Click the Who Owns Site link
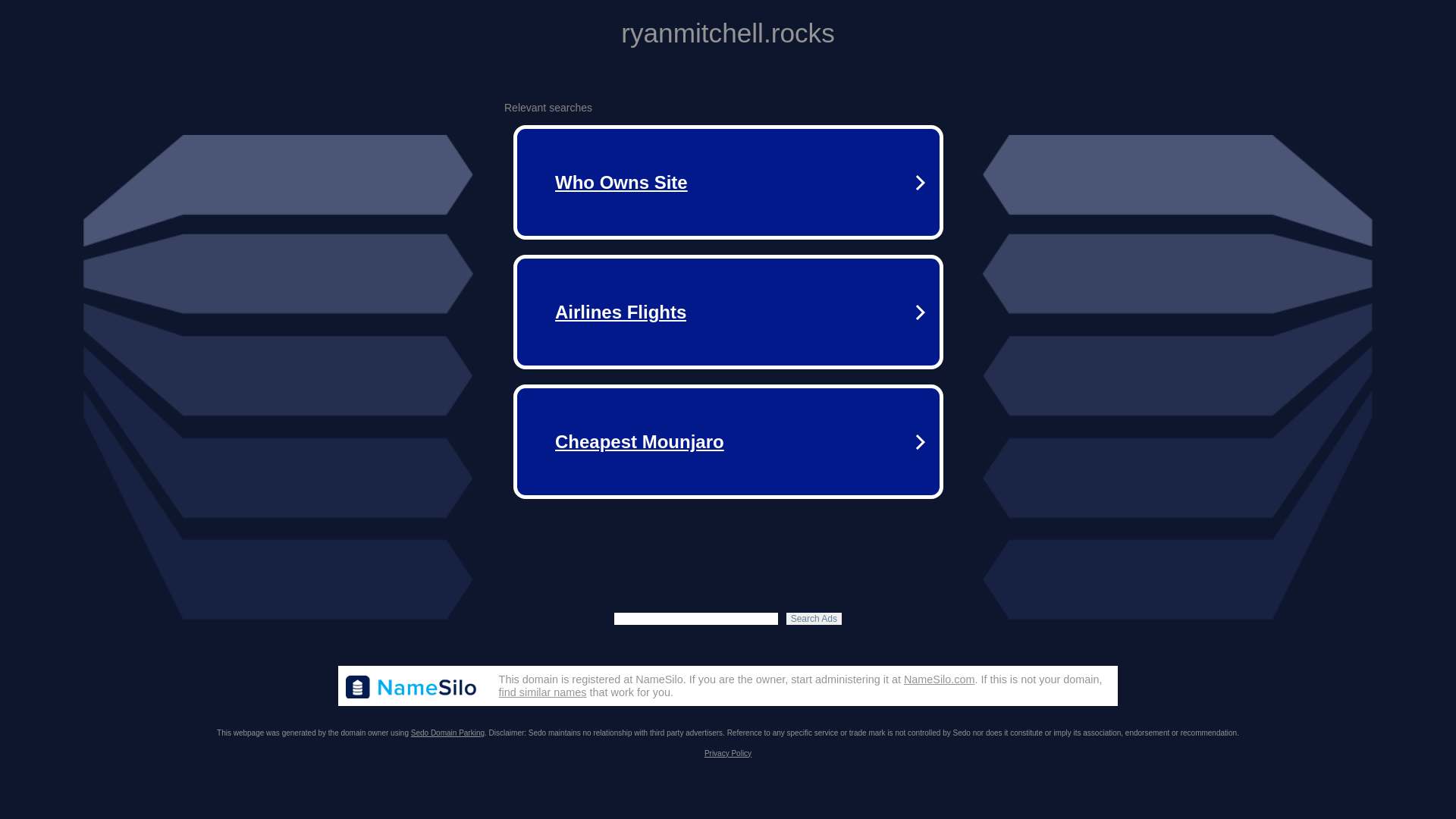This screenshot has width=1456, height=819. click(620, 183)
